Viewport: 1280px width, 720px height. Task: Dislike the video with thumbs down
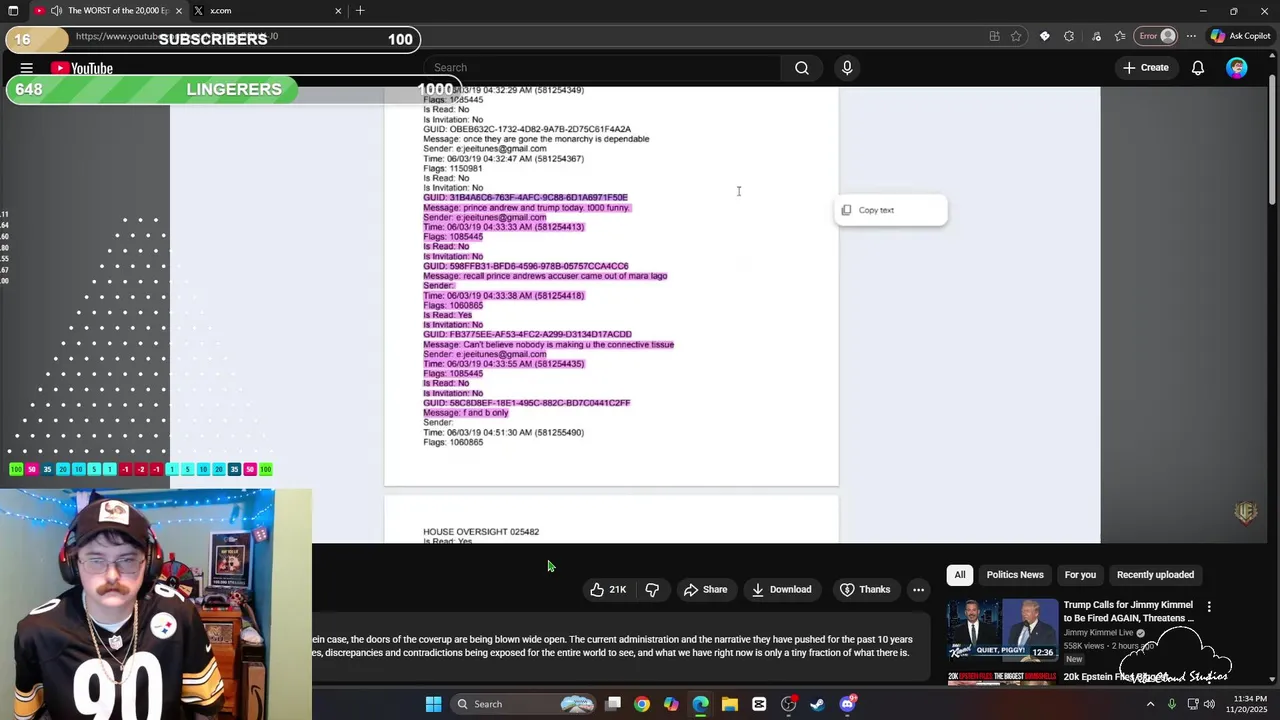[x=652, y=589]
